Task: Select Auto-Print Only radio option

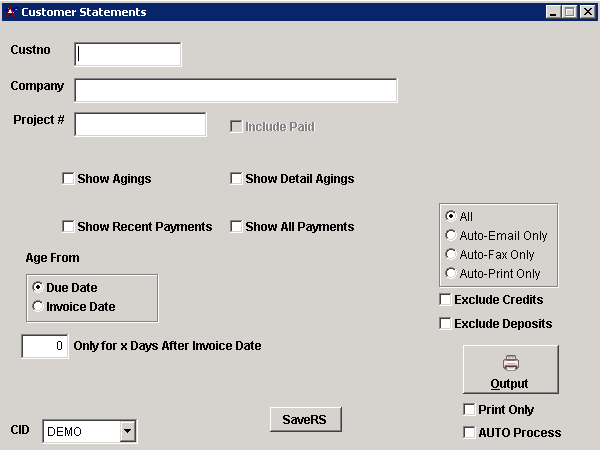Action: coord(451,274)
